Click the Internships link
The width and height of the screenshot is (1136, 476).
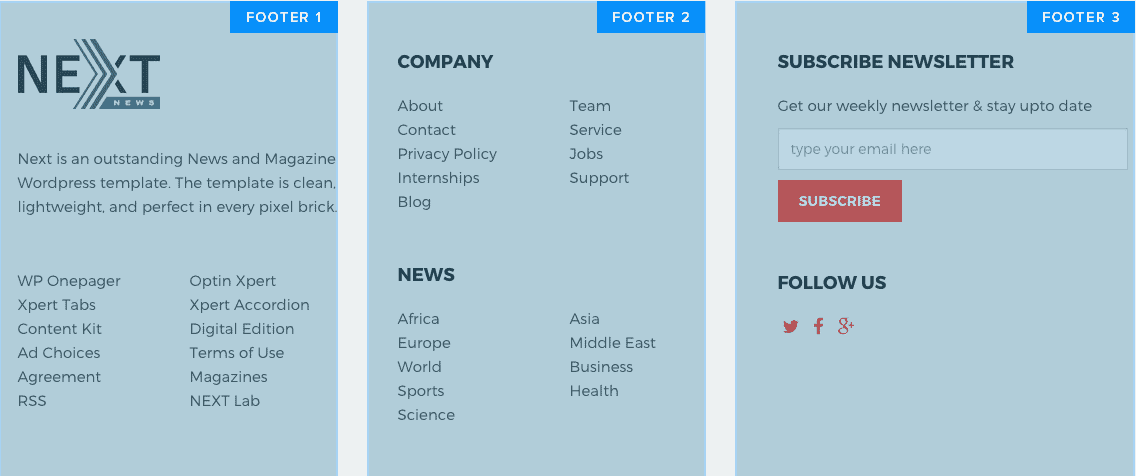pos(438,178)
